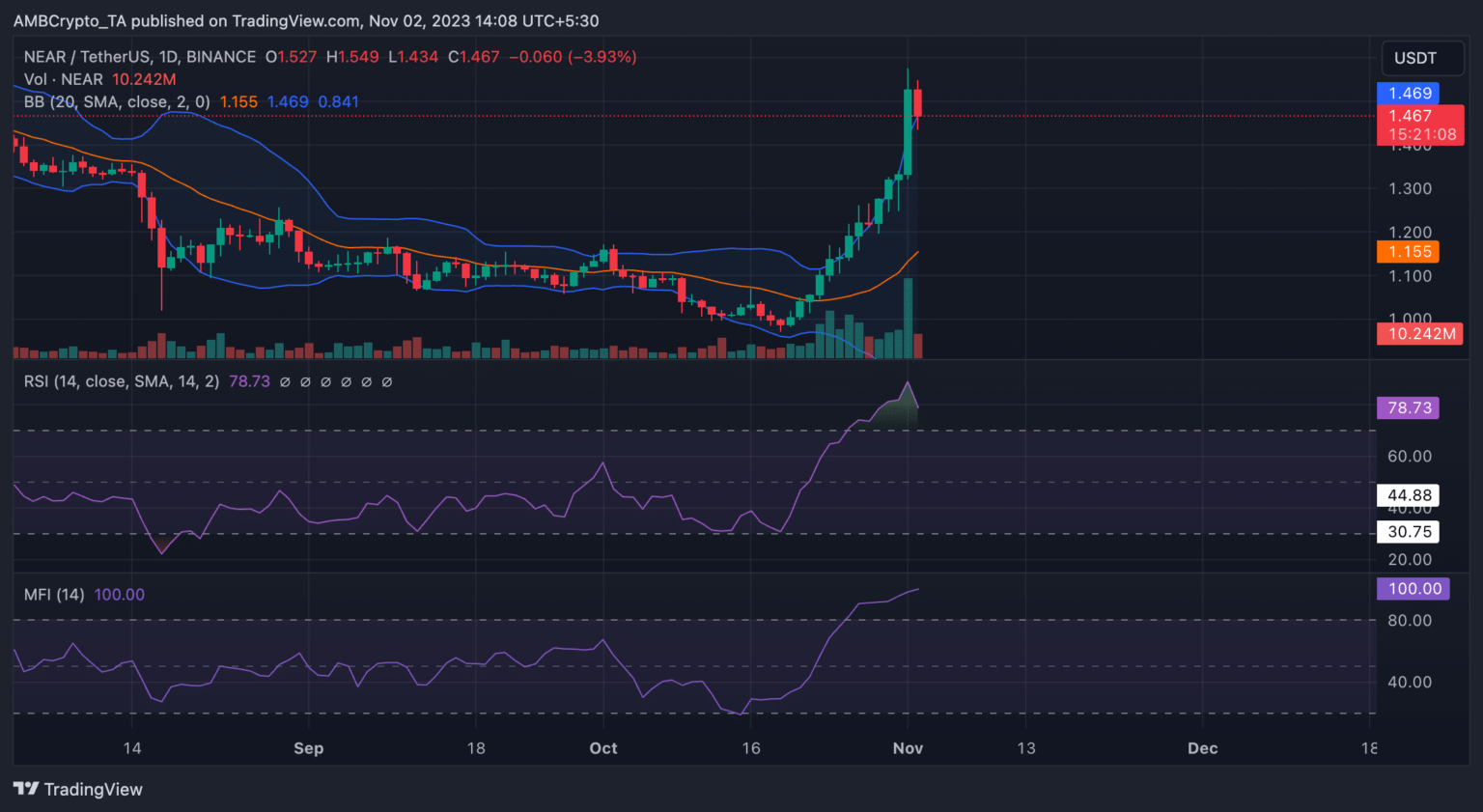Open the RSI (14, close, SMA, 14, 2) legend

(122, 382)
